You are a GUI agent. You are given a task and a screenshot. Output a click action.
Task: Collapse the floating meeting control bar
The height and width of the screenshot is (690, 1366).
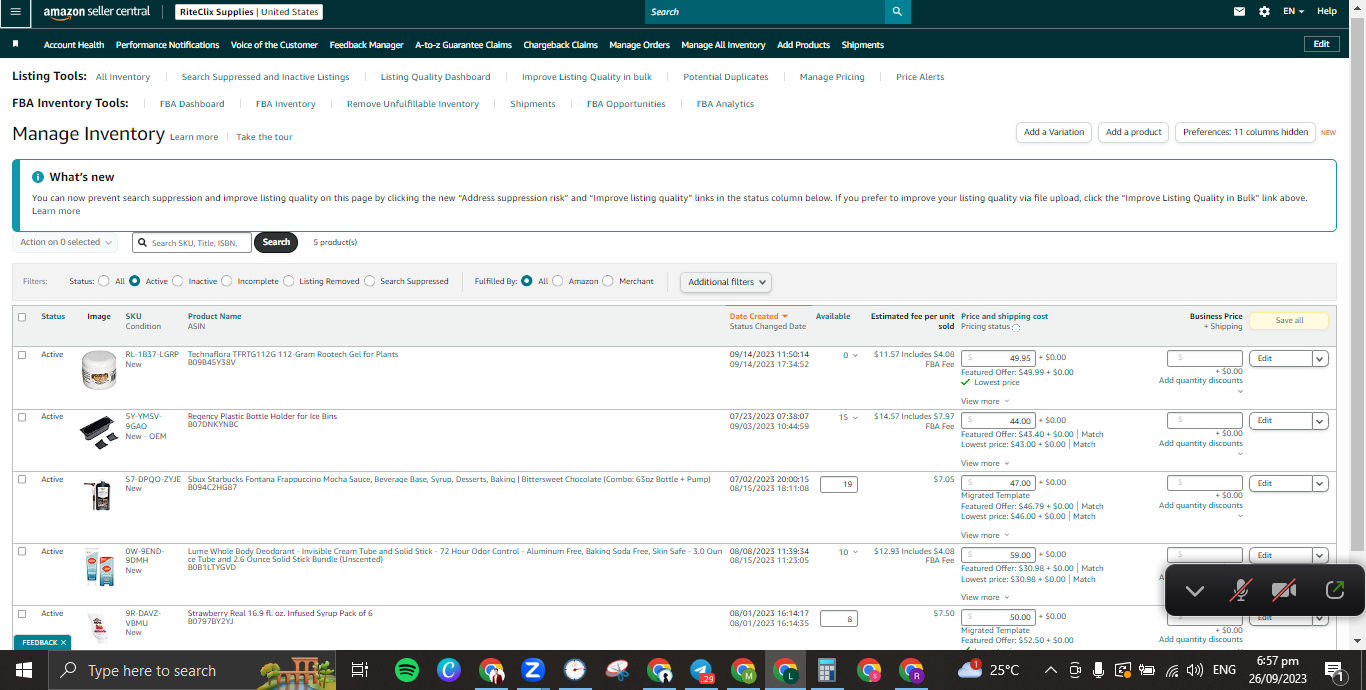[x=1194, y=591]
